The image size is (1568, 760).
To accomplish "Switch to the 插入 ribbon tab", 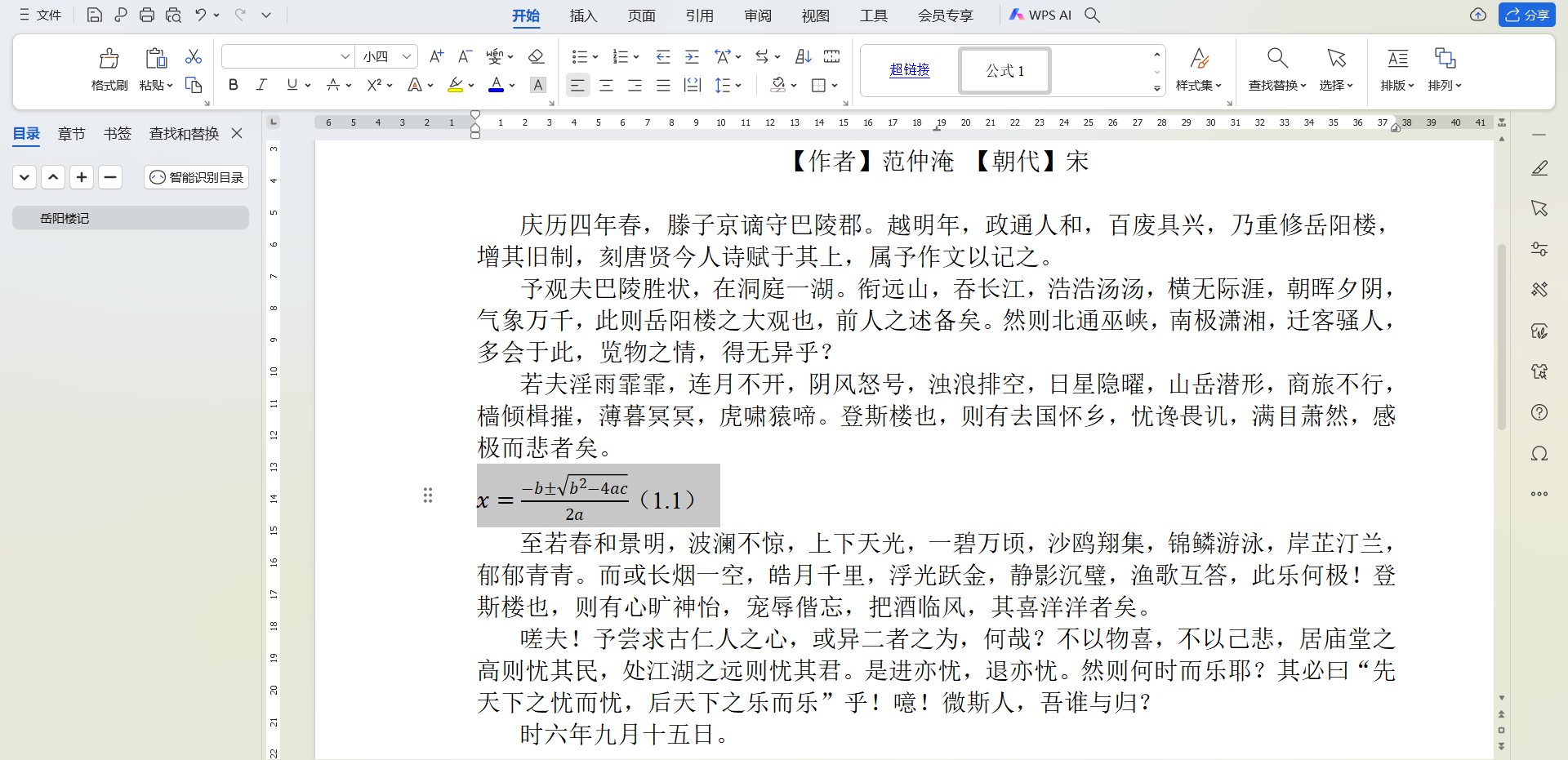I will [x=583, y=16].
